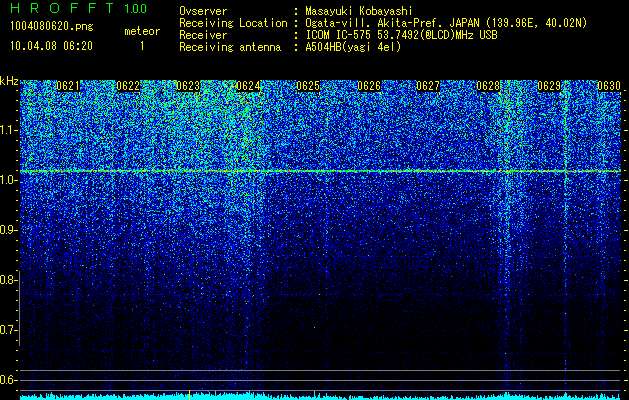The height and width of the screenshot is (400, 629).
Task: Click the meteor count value 1
Action: 142,46
